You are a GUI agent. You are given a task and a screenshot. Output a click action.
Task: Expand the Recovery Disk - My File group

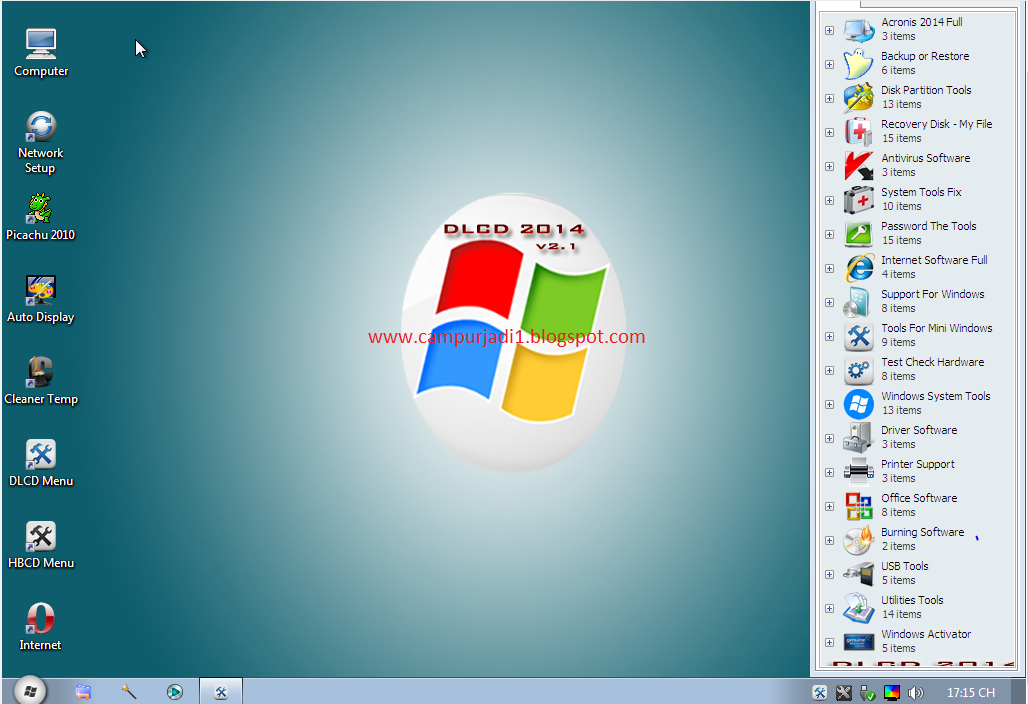[829, 132]
